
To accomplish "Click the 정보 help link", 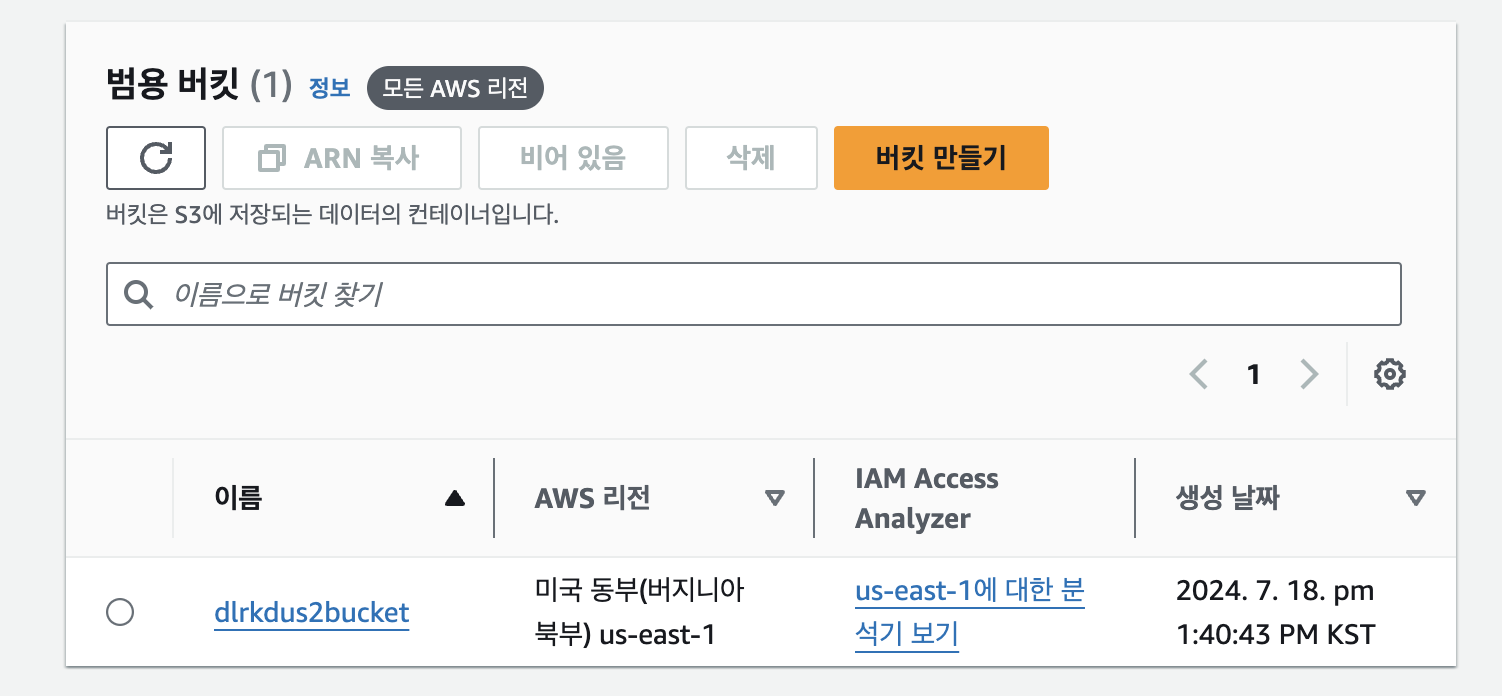I will tap(326, 89).
